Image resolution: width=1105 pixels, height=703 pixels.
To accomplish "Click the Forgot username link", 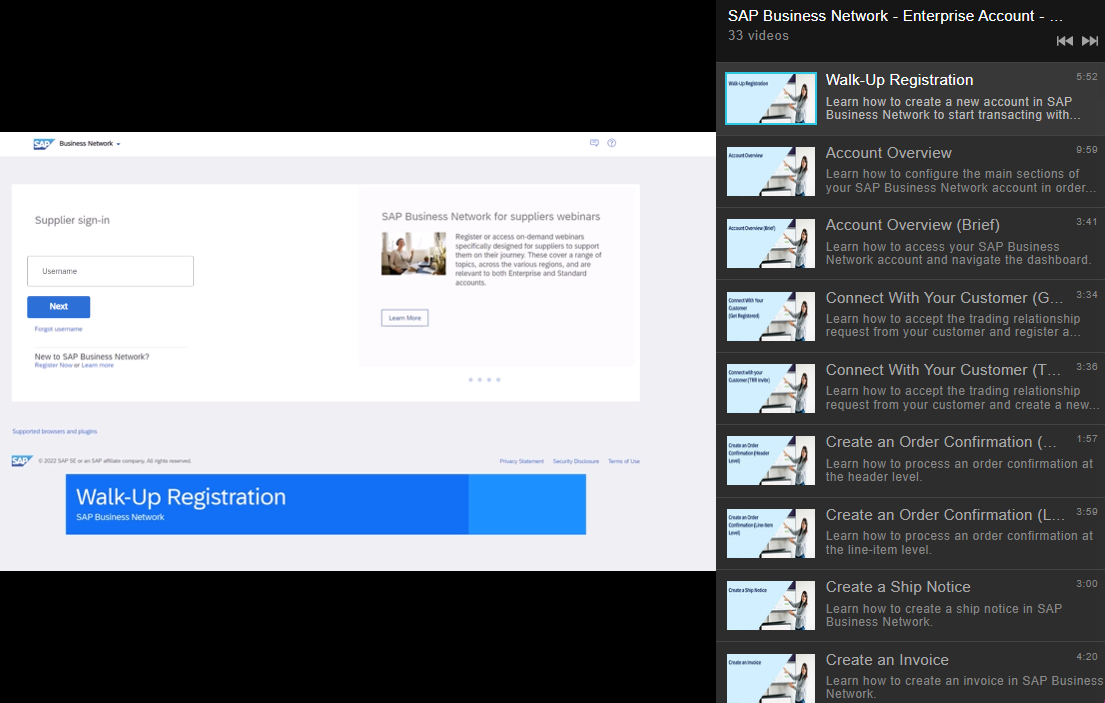I will pos(58,329).
